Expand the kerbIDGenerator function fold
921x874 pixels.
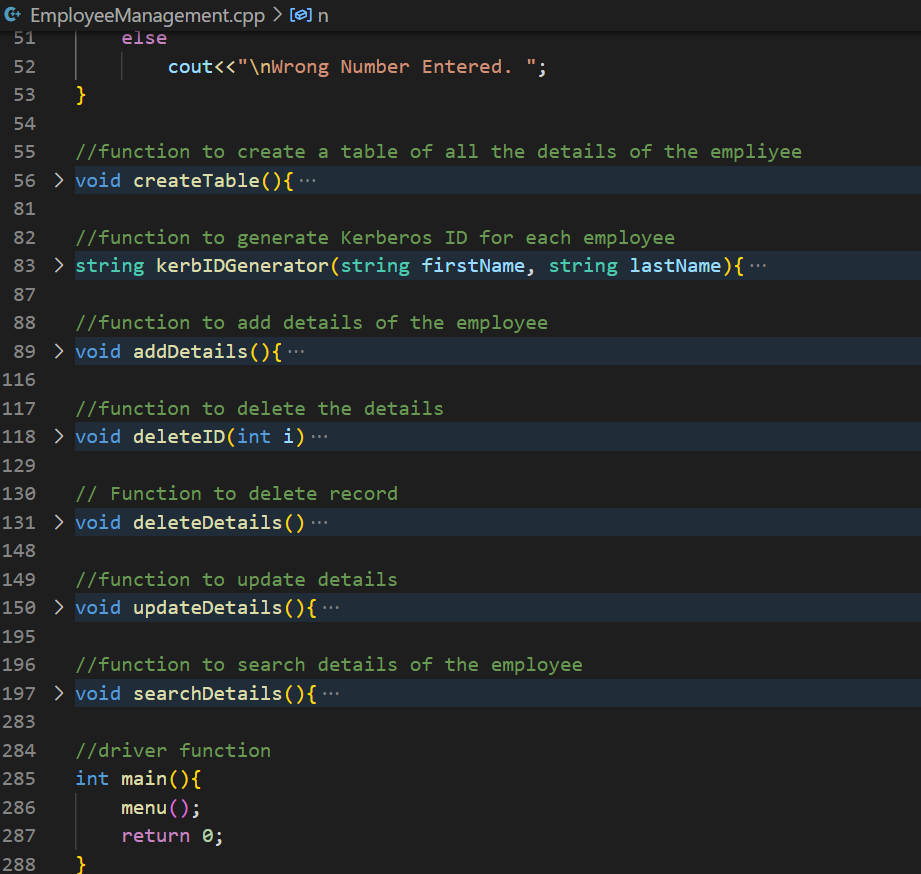[58, 266]
